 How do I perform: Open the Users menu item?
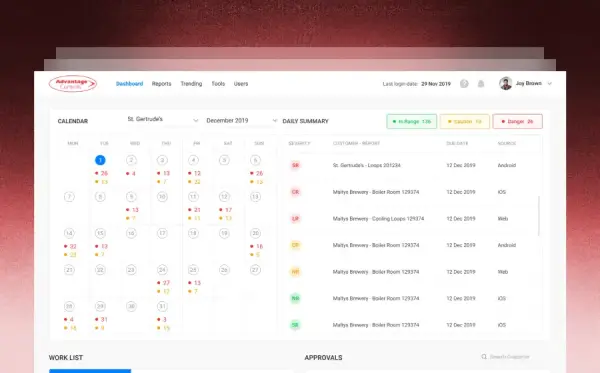pos(241,83)
